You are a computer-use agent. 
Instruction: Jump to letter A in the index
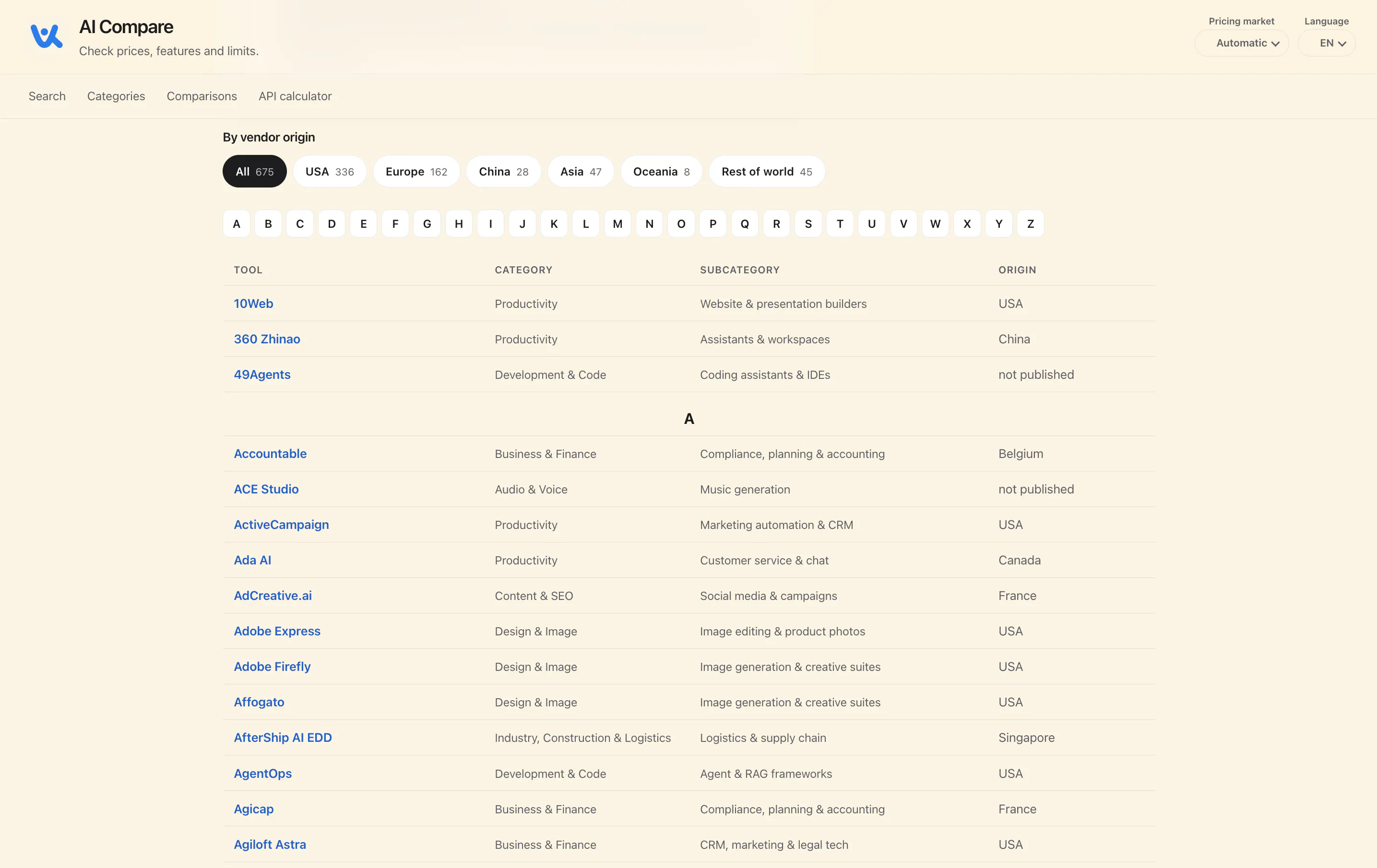(x=236, y=223)
